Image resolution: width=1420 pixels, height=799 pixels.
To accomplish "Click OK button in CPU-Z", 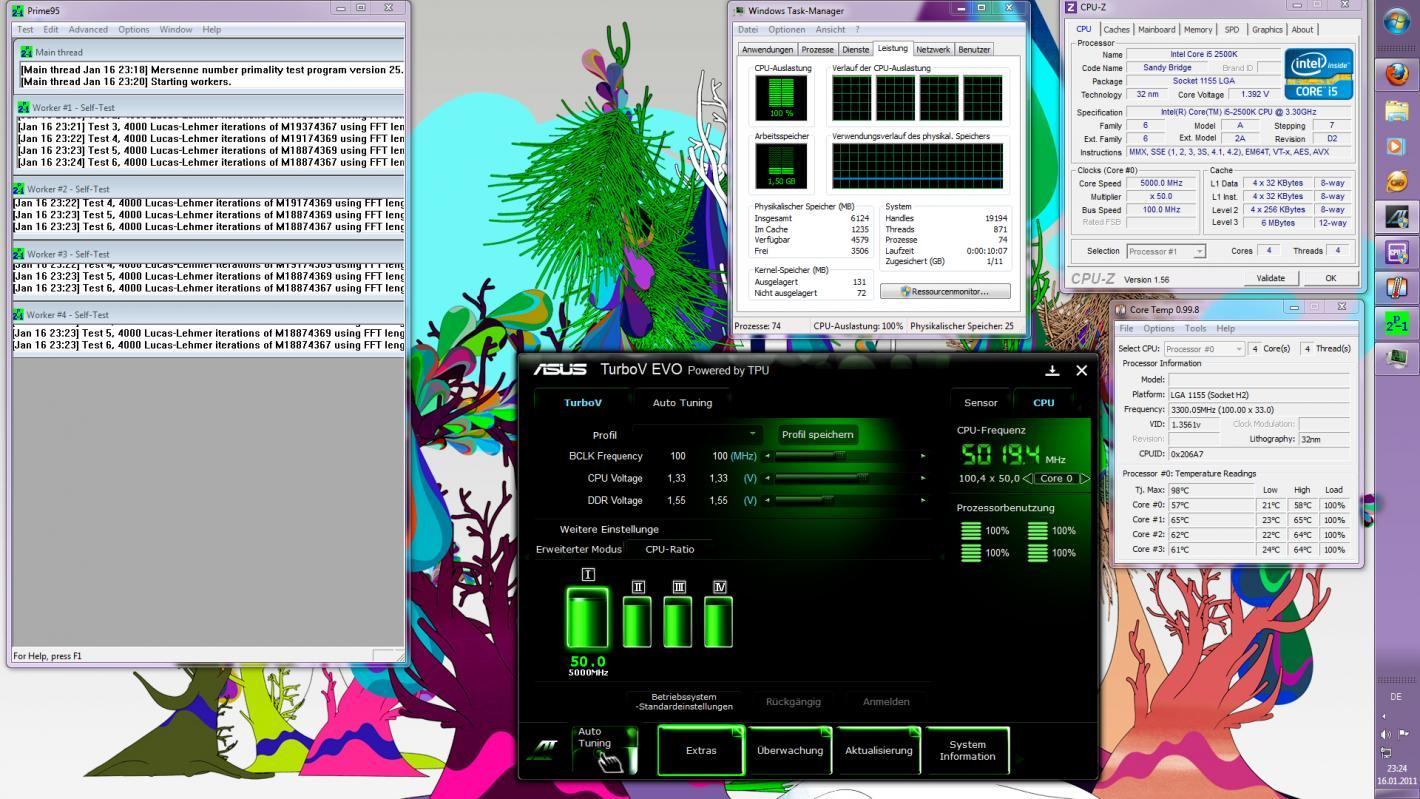I will (1330, 278).
